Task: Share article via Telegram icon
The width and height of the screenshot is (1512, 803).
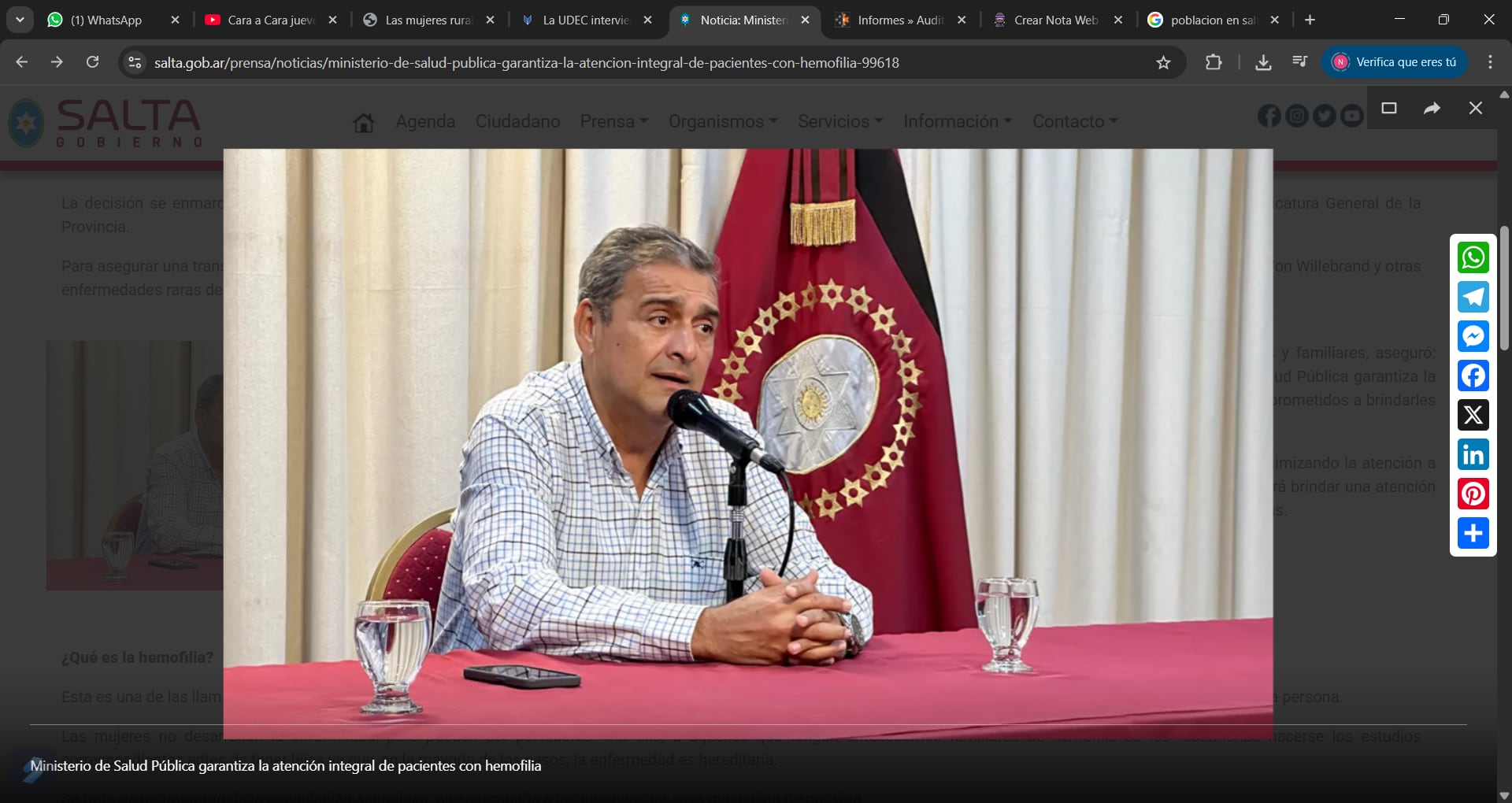Action: click(x=1473, y=297)
